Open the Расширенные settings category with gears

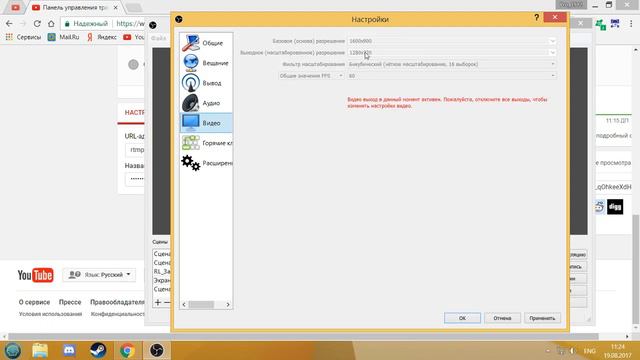coord(206,163)
